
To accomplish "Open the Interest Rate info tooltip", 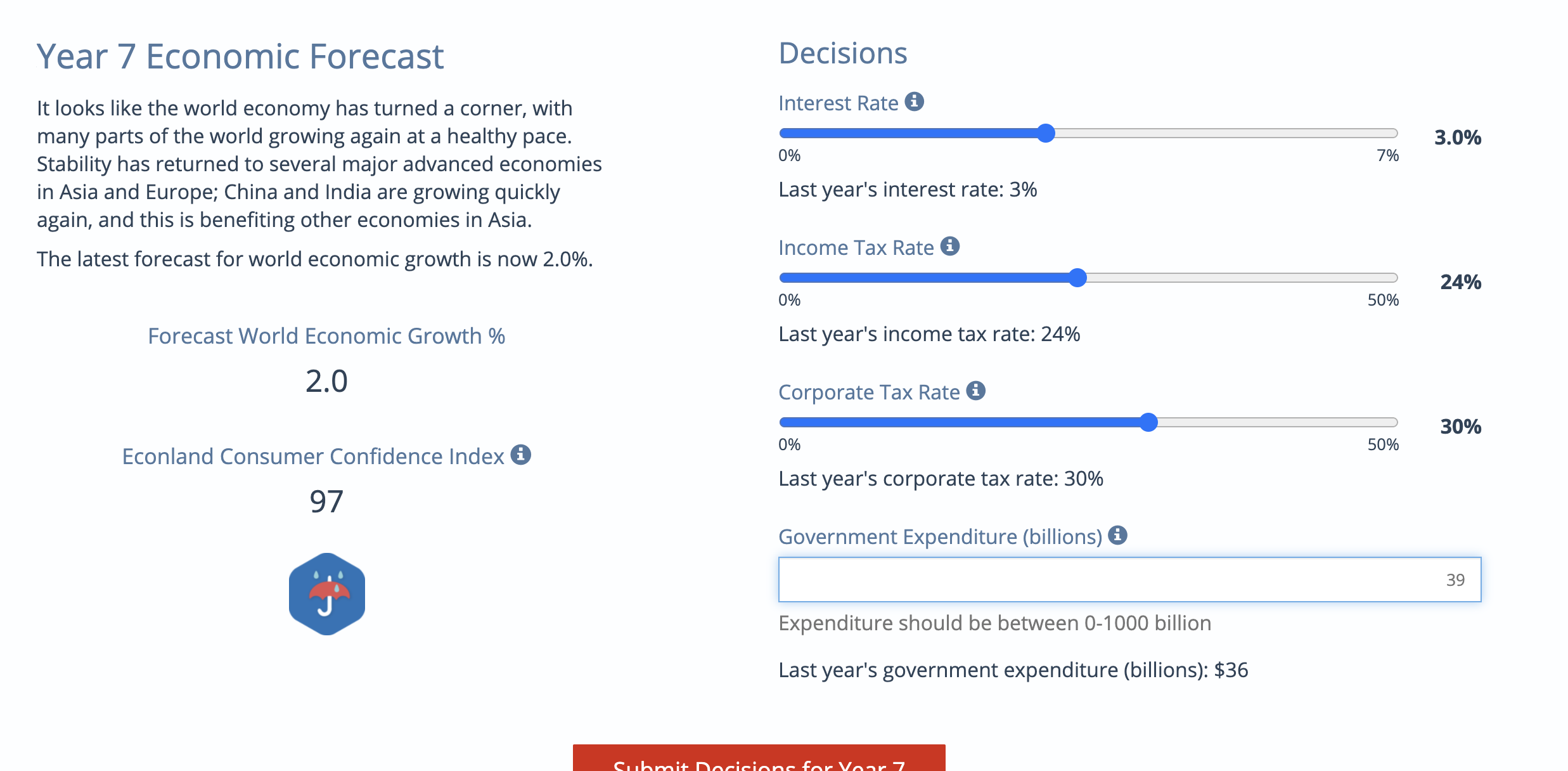I will click(915, 102).
